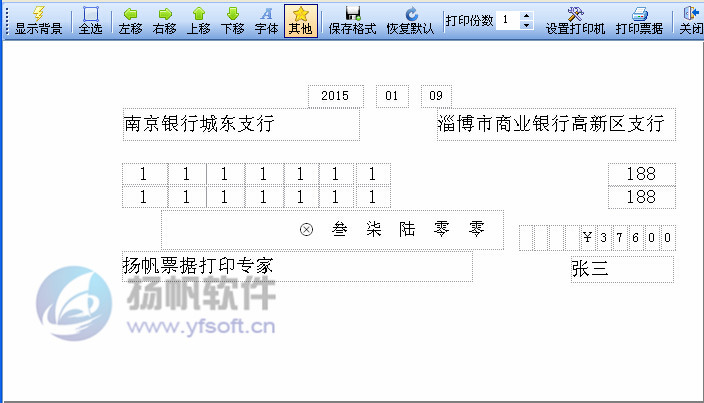Open the 字体 font settings
This screenshot has width=704, height=403.
tap(266, 20)
